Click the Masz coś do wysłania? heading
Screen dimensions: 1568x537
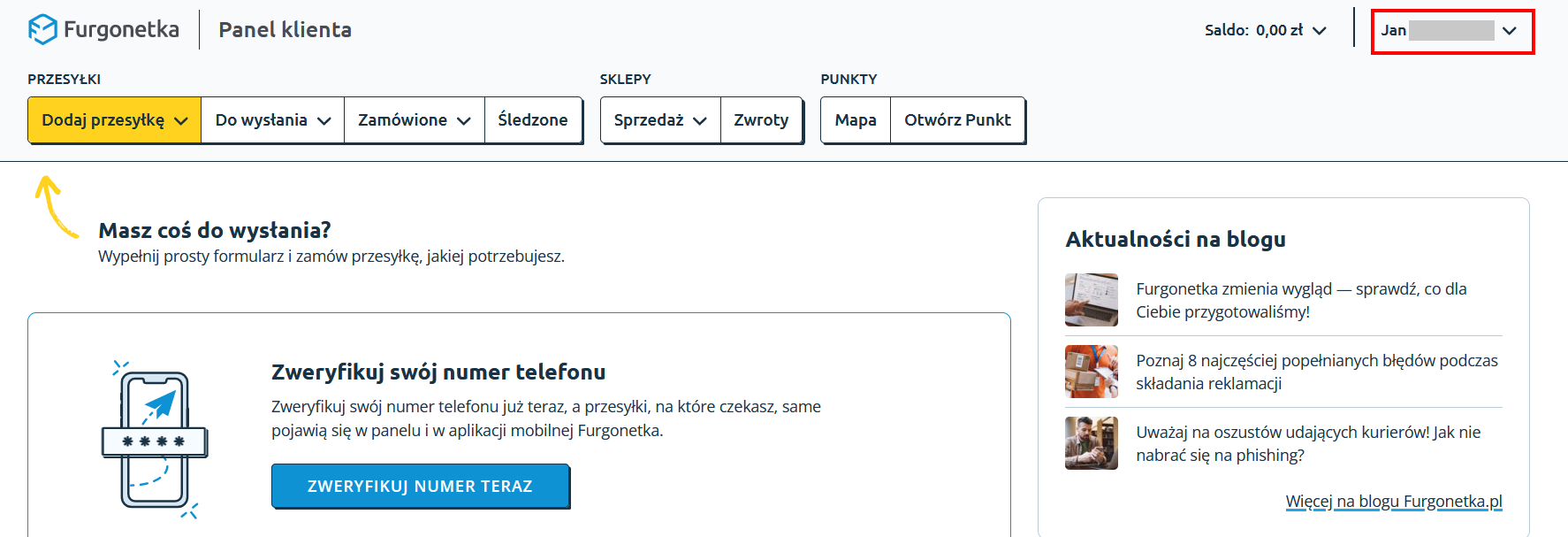pyautogui.click(x=215, y=230)
